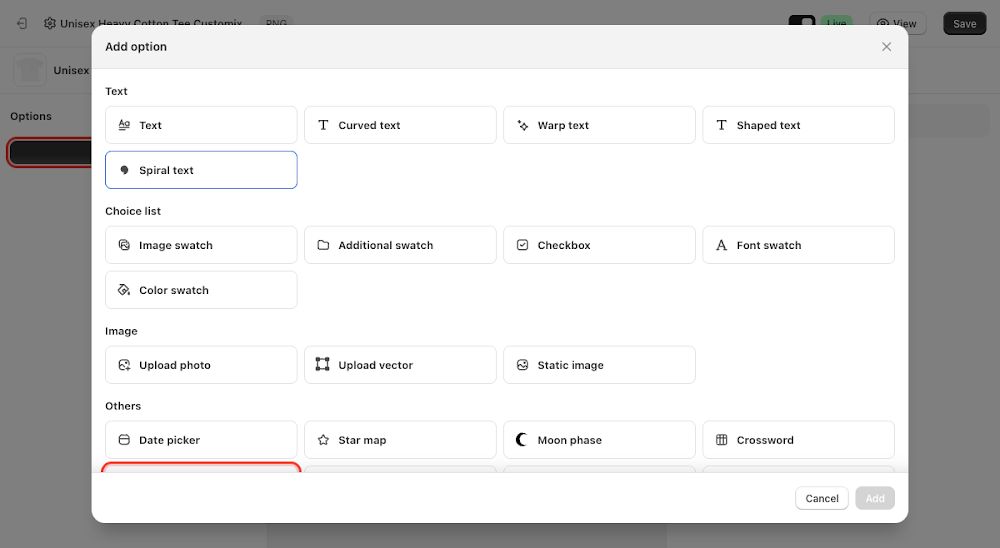The height and width of the screenshot is (548, 1000).
Task: Select the Upload vector option
Action: point(400,365)
